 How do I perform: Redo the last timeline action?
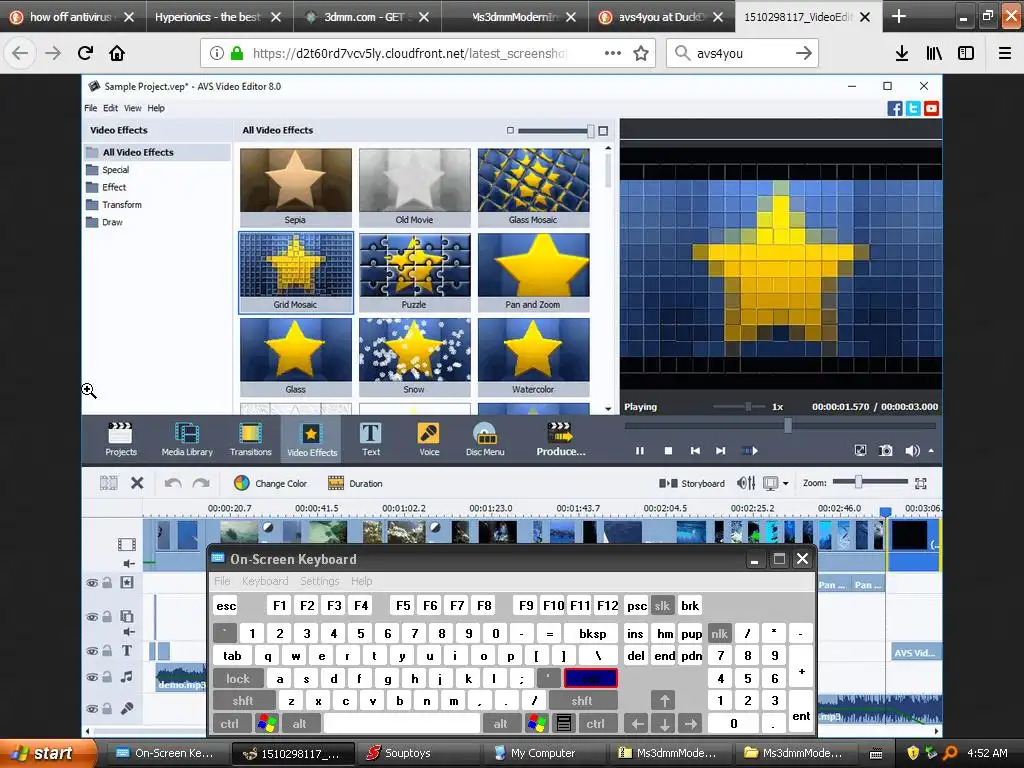(201, 483)
